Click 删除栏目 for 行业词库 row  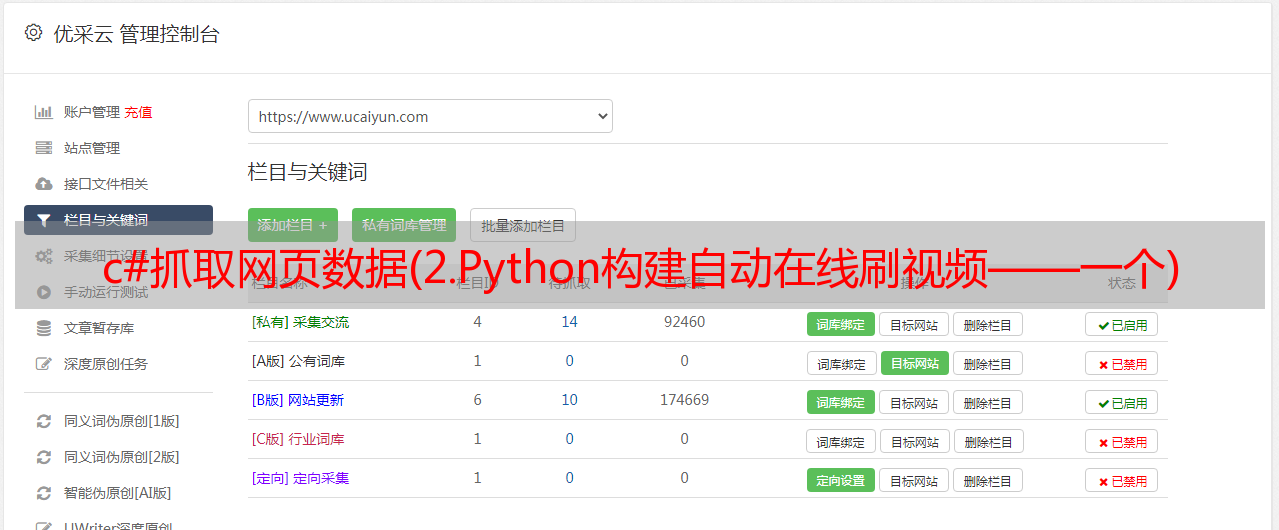coord(989,441)
